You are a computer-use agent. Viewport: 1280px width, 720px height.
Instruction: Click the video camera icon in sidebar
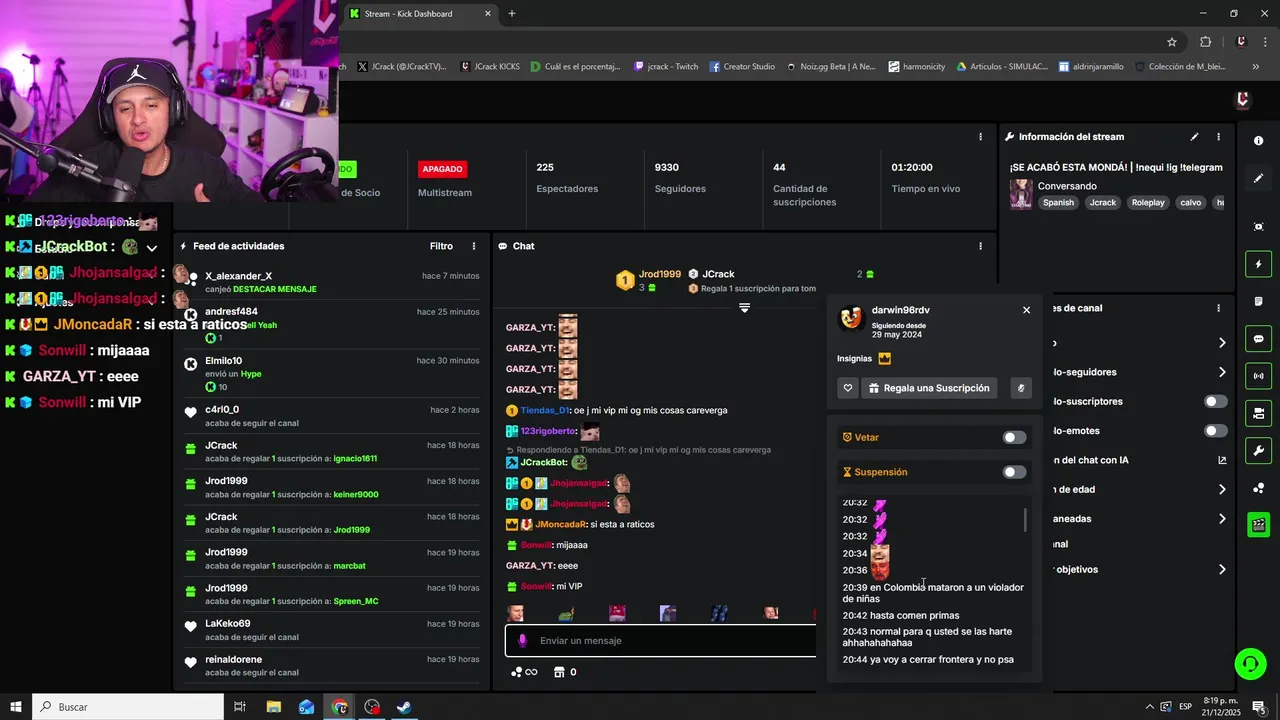1258,413
